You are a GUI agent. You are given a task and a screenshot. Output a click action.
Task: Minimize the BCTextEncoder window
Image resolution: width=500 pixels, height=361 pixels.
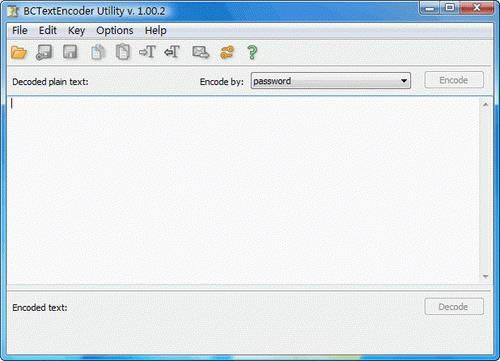(x=430, y=8)
